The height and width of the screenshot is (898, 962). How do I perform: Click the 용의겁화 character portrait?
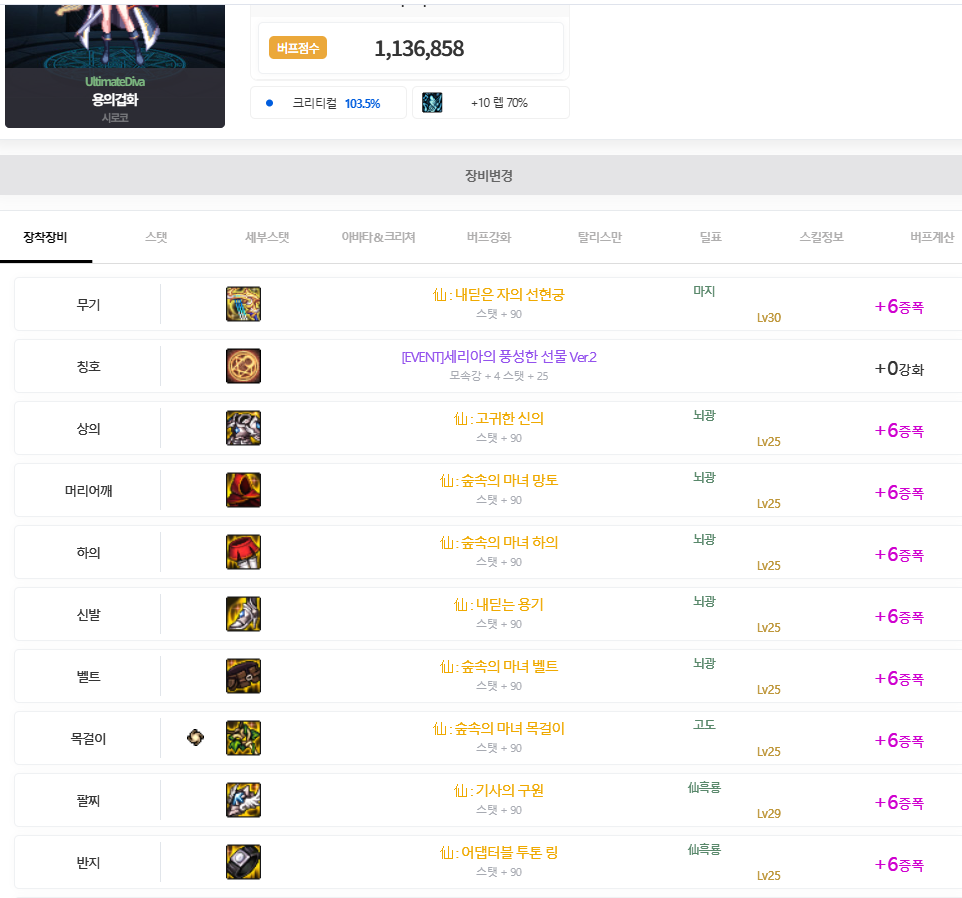pos(115,60)
